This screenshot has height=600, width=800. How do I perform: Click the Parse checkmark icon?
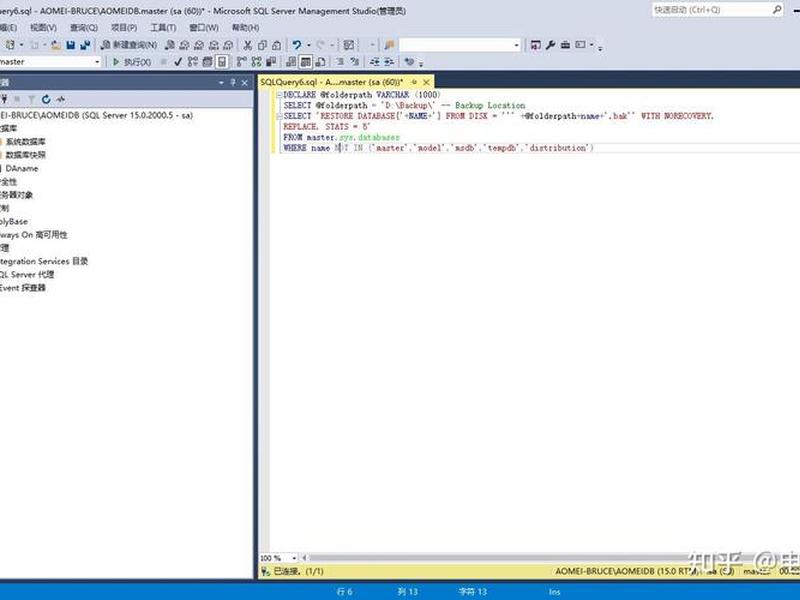[178, 62]
